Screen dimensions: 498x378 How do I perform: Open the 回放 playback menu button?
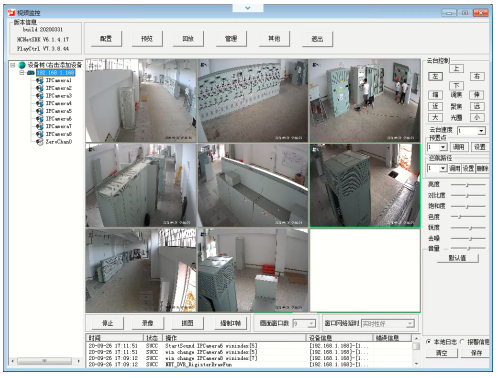pos(188,39)
